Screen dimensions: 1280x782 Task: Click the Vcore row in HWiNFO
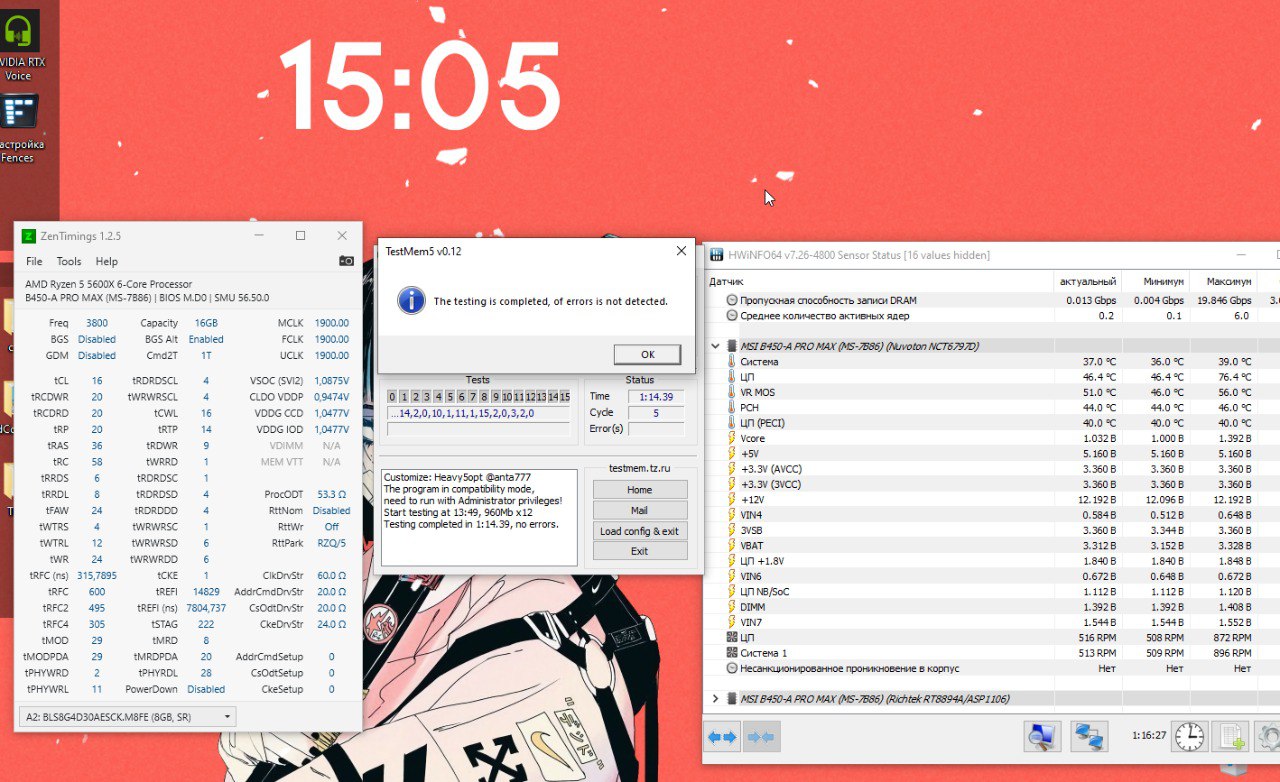[x=992, y=438]
